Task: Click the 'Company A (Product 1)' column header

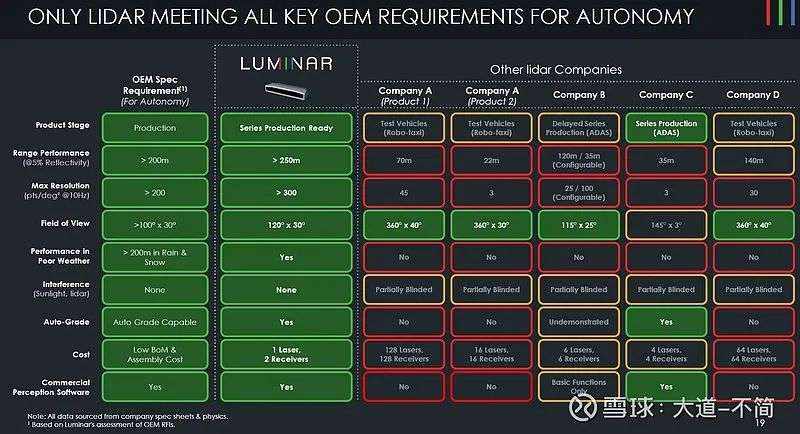Action: 405,96
